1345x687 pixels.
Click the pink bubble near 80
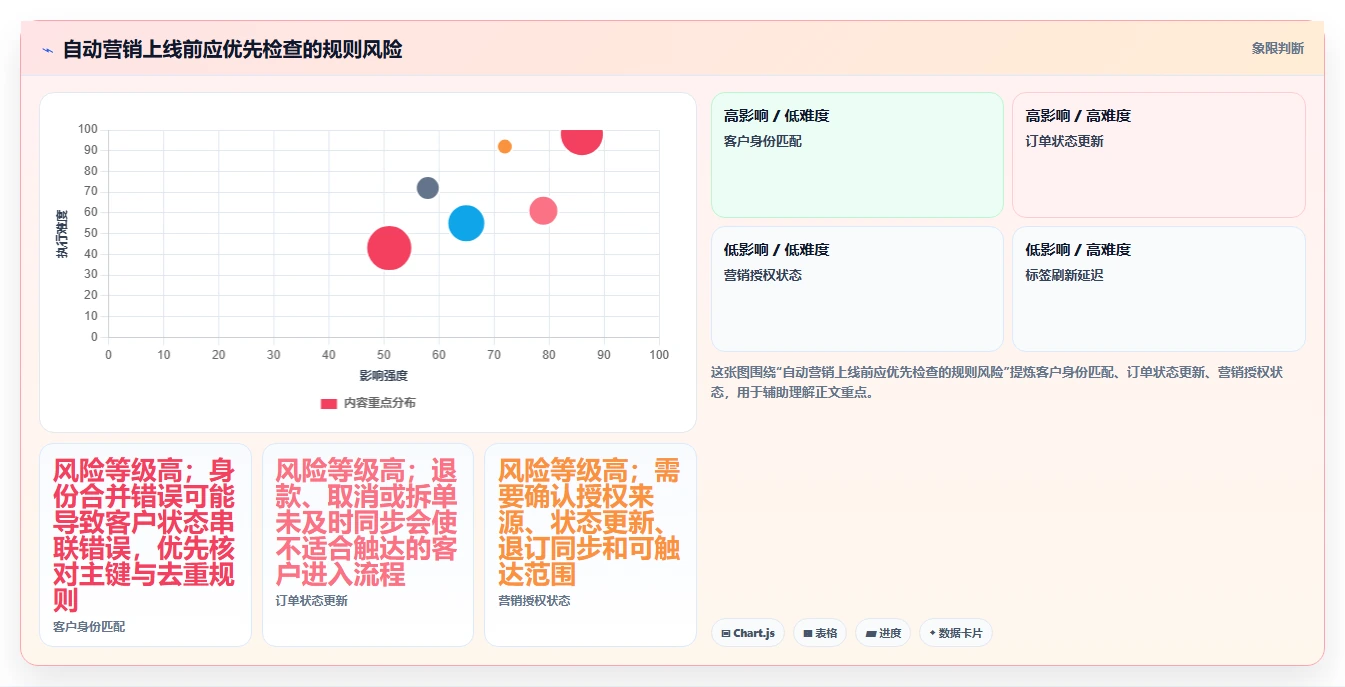(x=543, y=211)
